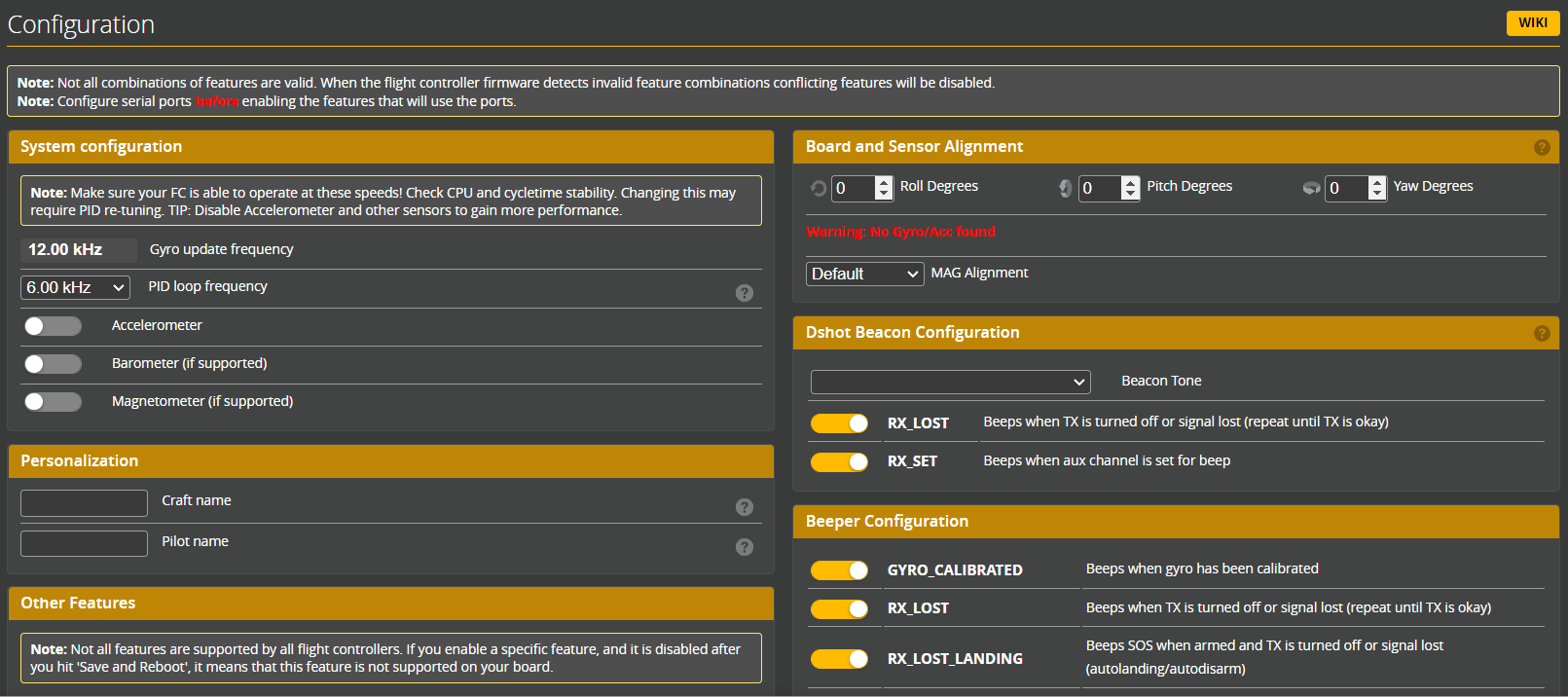Turn off the RX_LOST_LANDING beeper toggle
Viewport: 1568px width, 697px height.
coord(839,659)
